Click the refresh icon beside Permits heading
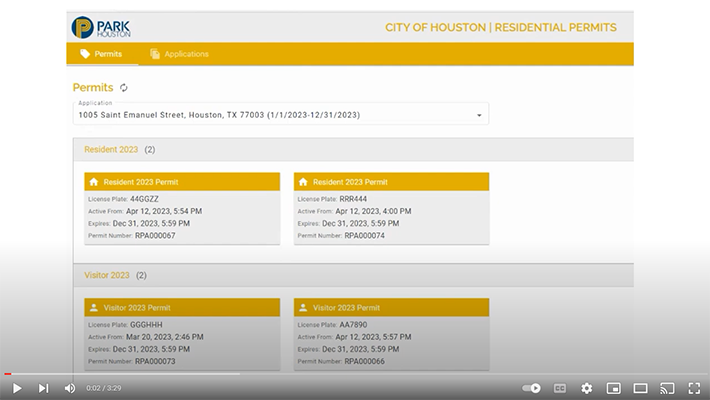This screenshot has height=400, width=710. tap(124, 88)
